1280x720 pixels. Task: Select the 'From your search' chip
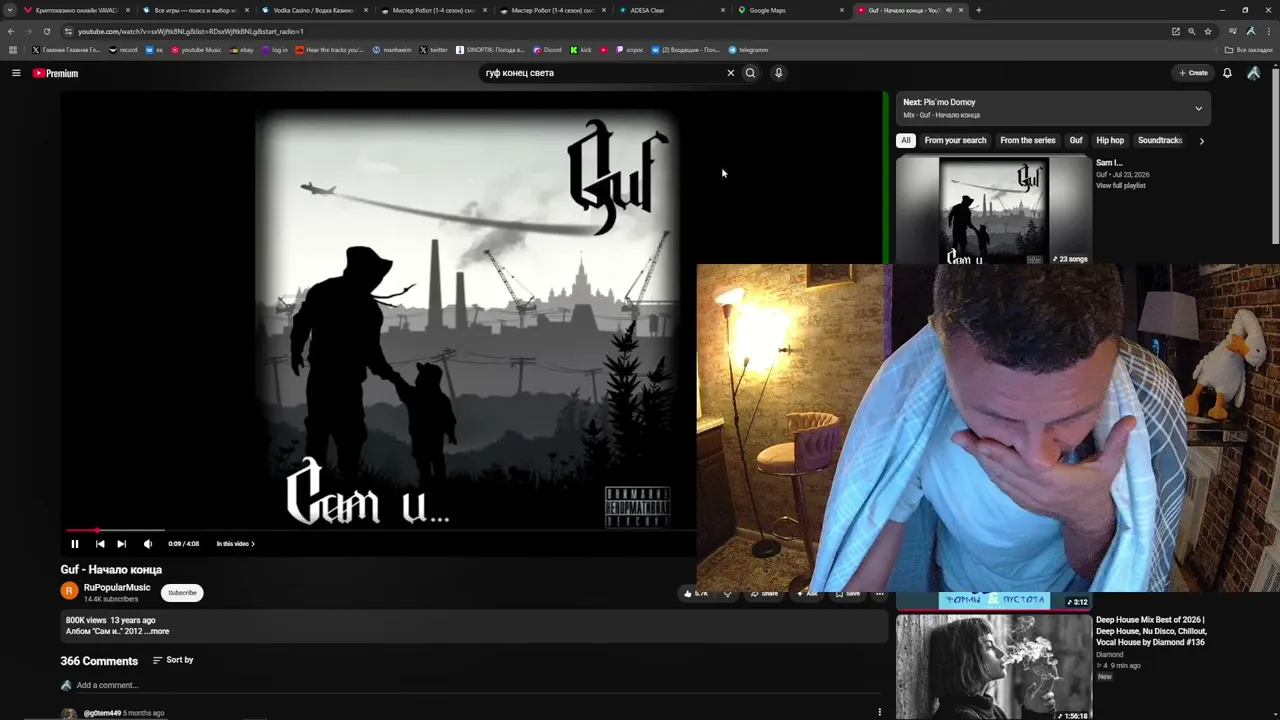955,141
